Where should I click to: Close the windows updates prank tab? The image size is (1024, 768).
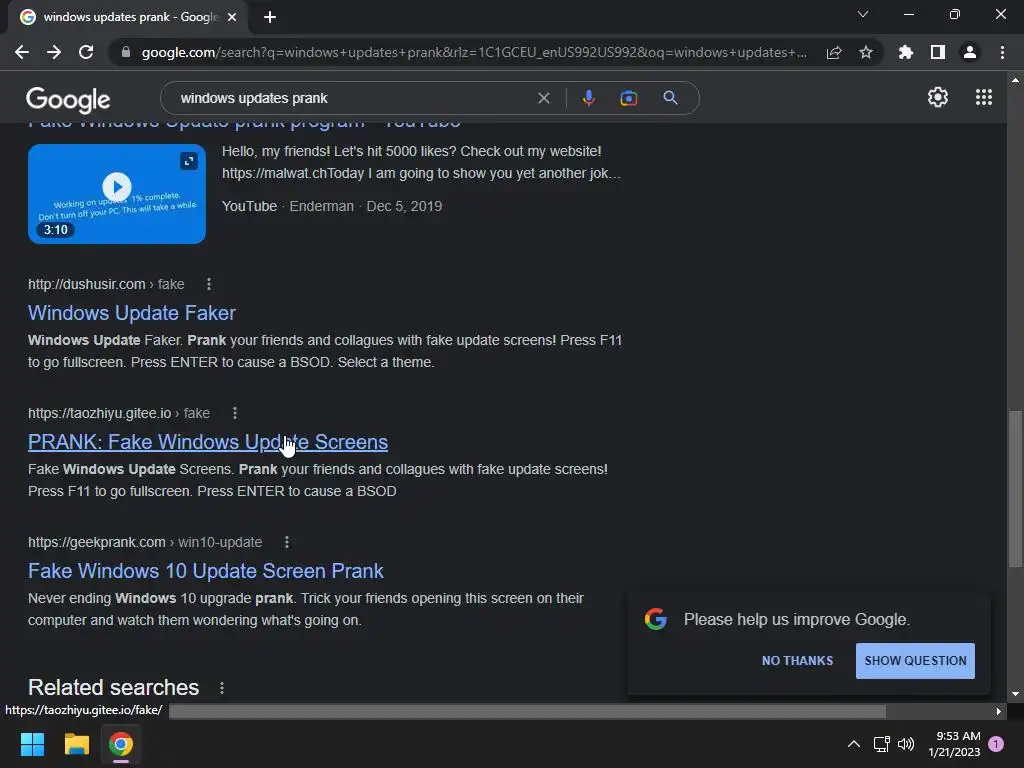232,17
